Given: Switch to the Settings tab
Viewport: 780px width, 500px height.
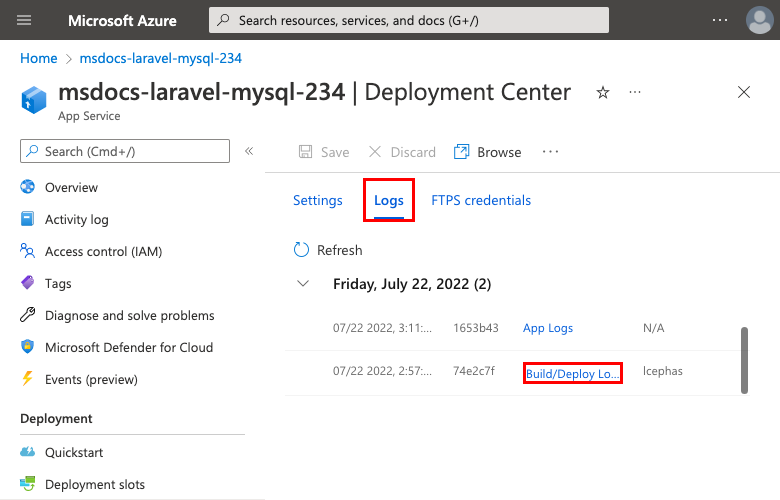Looking at the screenshot, I should tap(318, 200).
